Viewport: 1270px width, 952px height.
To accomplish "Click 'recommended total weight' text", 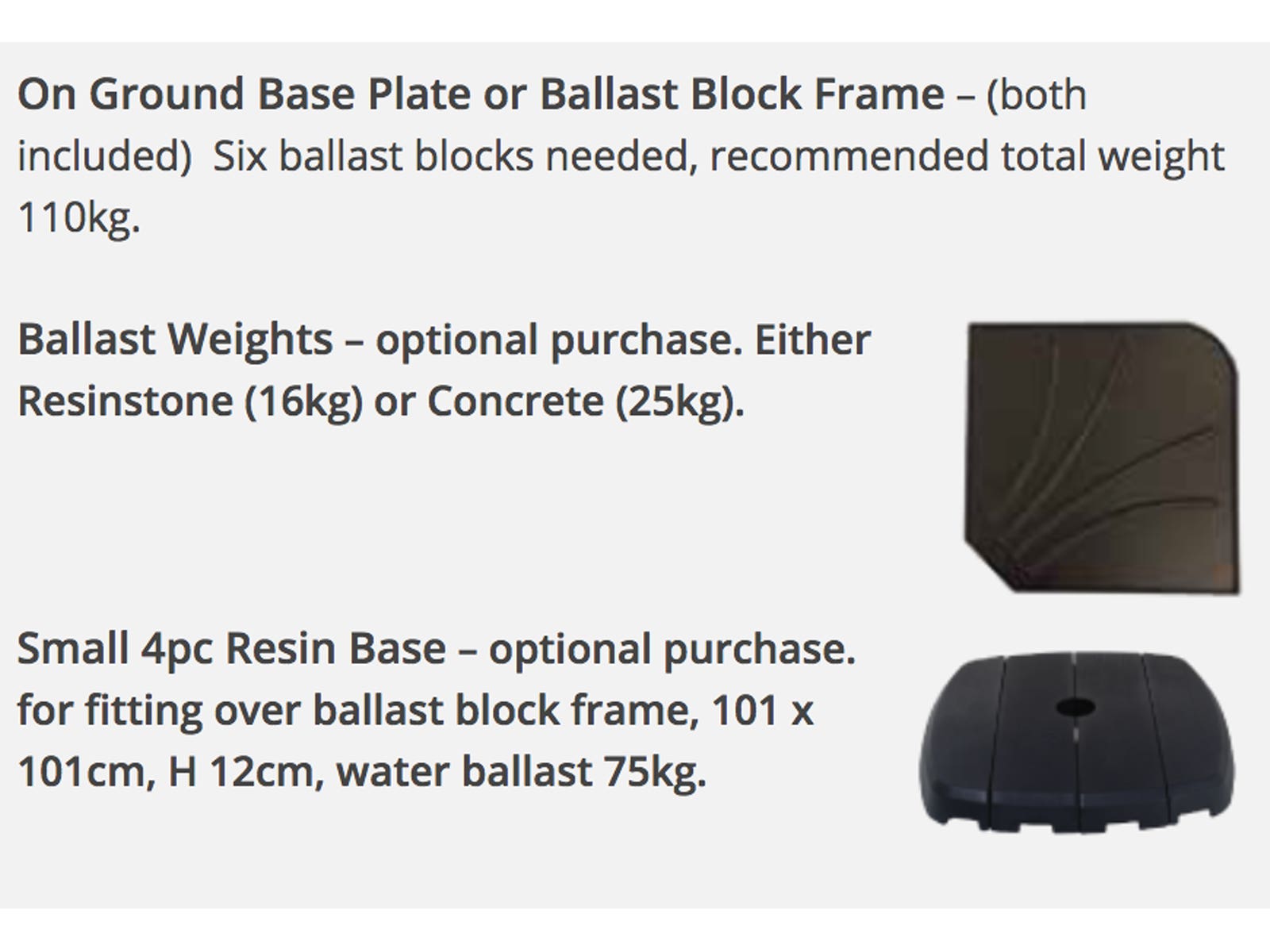I will pos(968,155).
